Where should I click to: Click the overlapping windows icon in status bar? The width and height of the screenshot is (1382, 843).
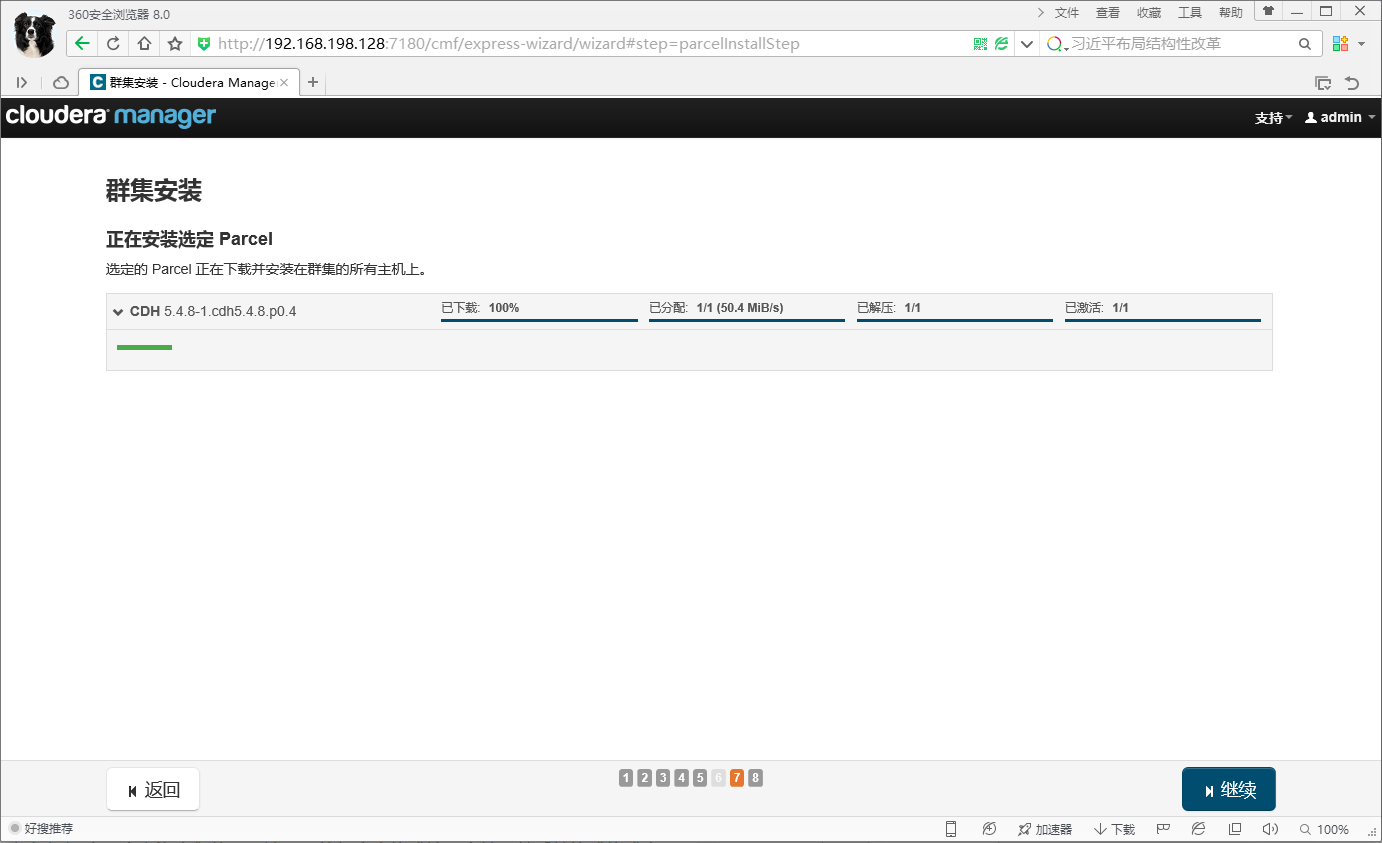pos(1235,829)
